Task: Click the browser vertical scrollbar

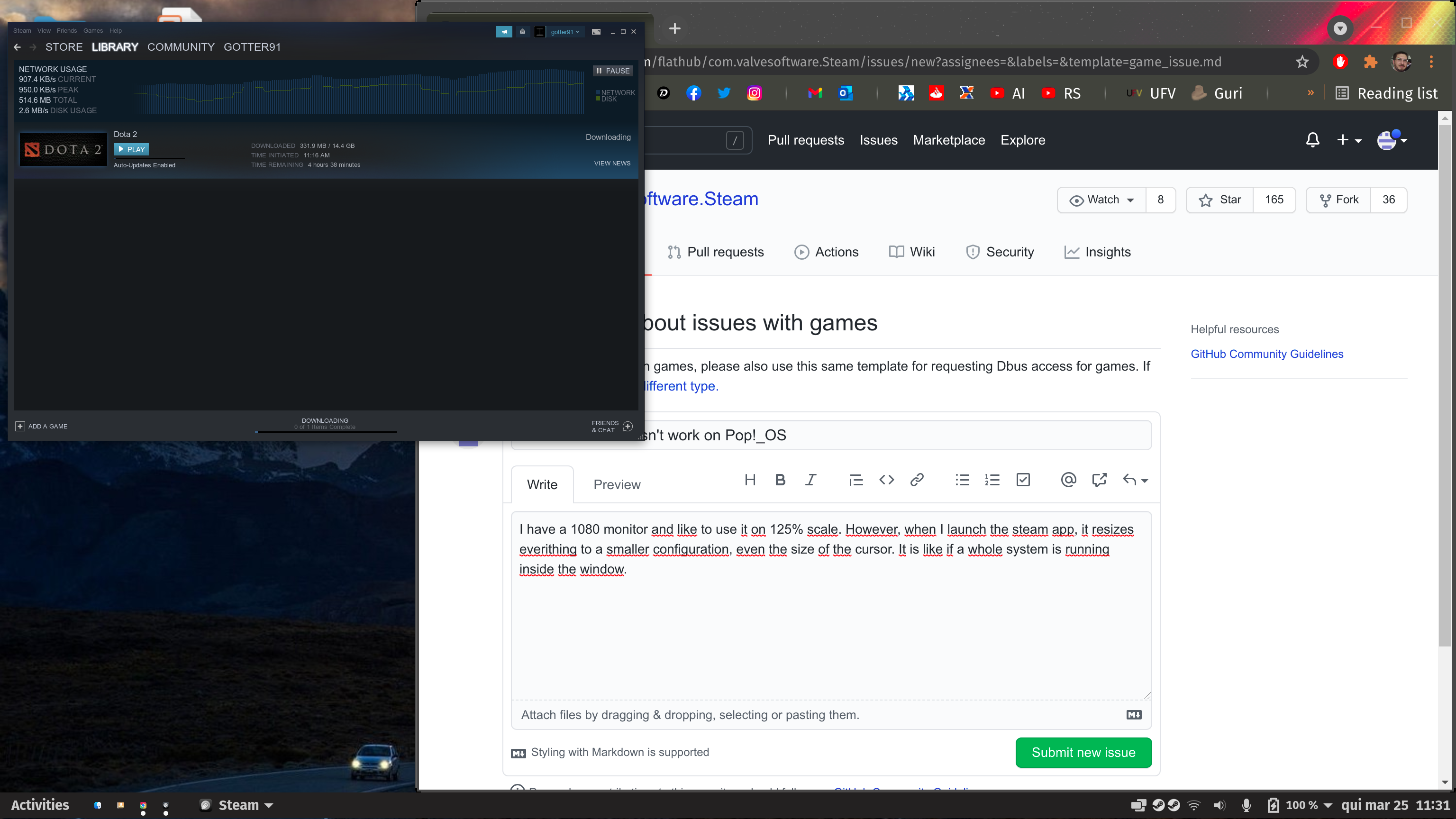Action: coord(1445,384)
